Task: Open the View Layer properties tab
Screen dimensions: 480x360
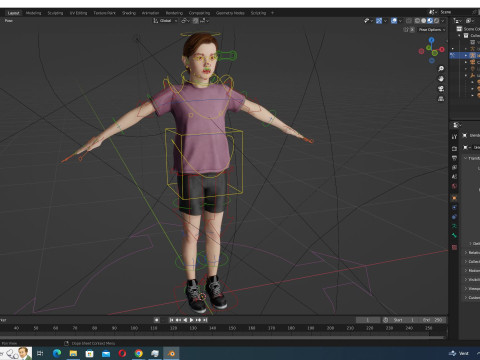Action: pyautogui.click(x=454, y=167)
